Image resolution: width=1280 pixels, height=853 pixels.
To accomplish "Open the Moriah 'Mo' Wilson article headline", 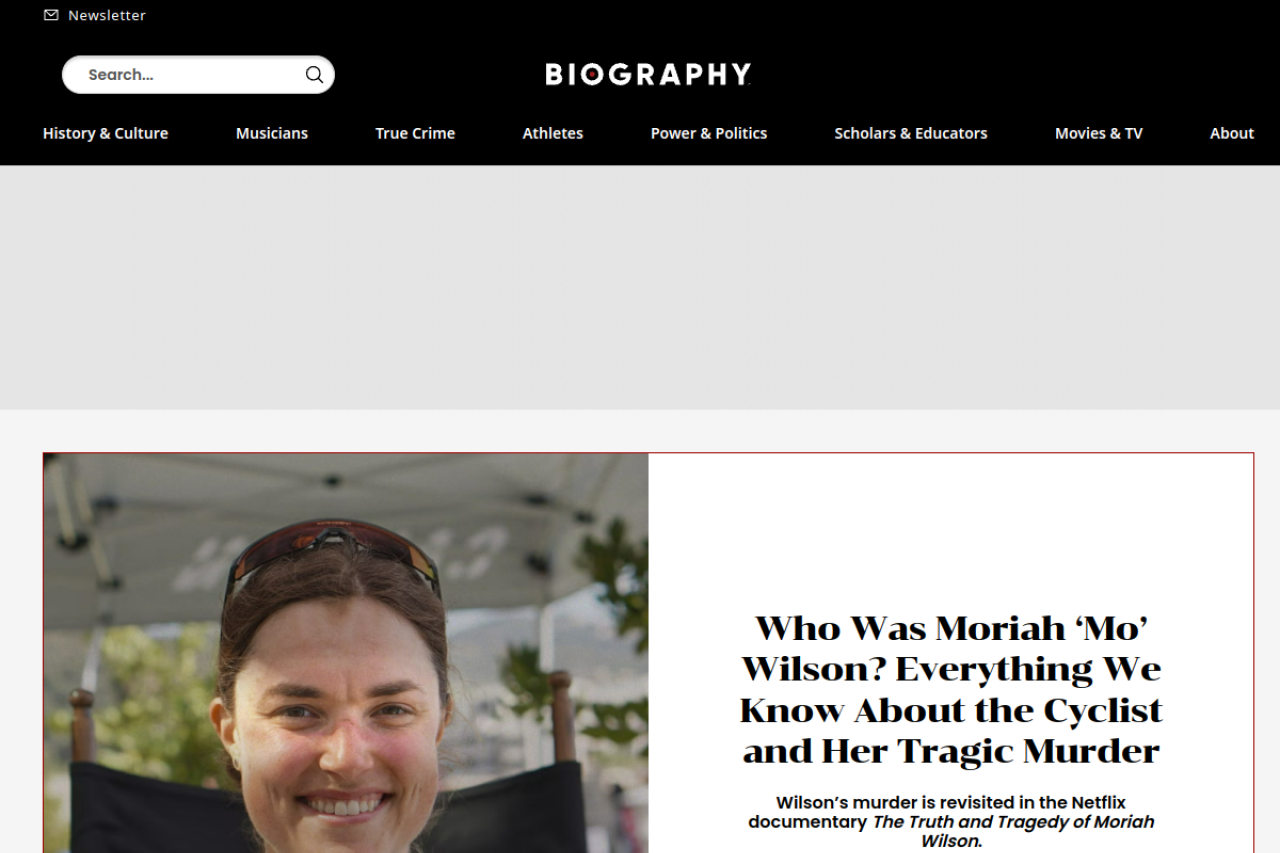I will pyautogui.click(x=951, y=689).
